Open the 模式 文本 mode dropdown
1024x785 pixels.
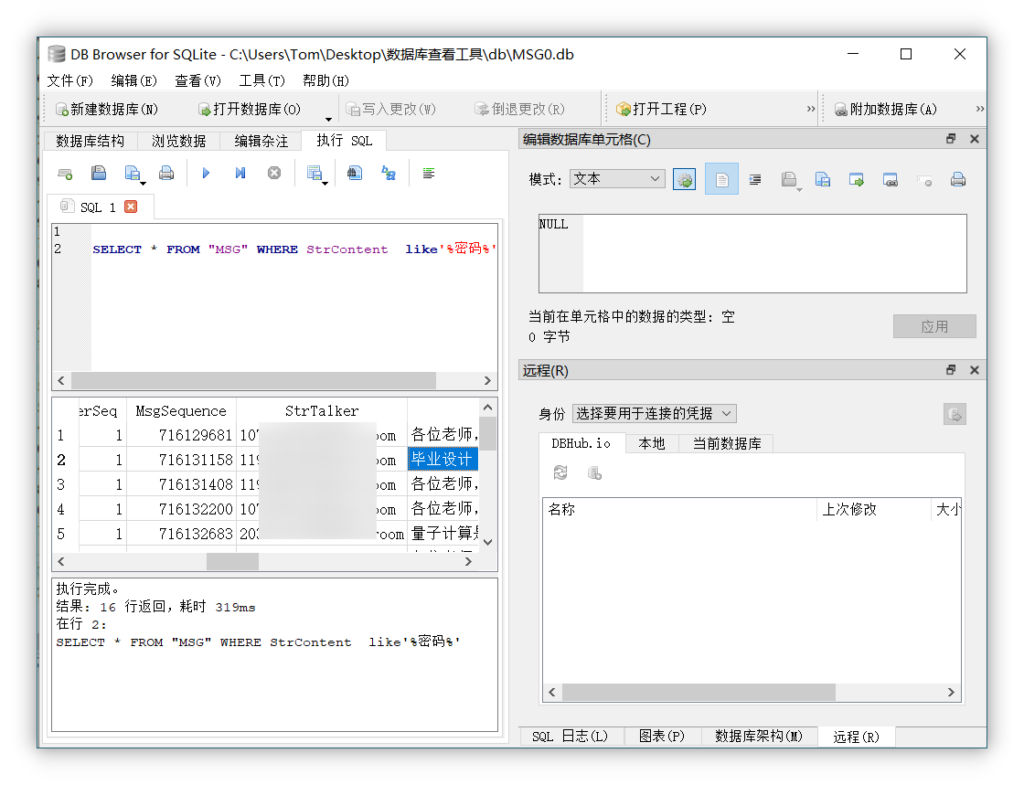click(617, 179)
